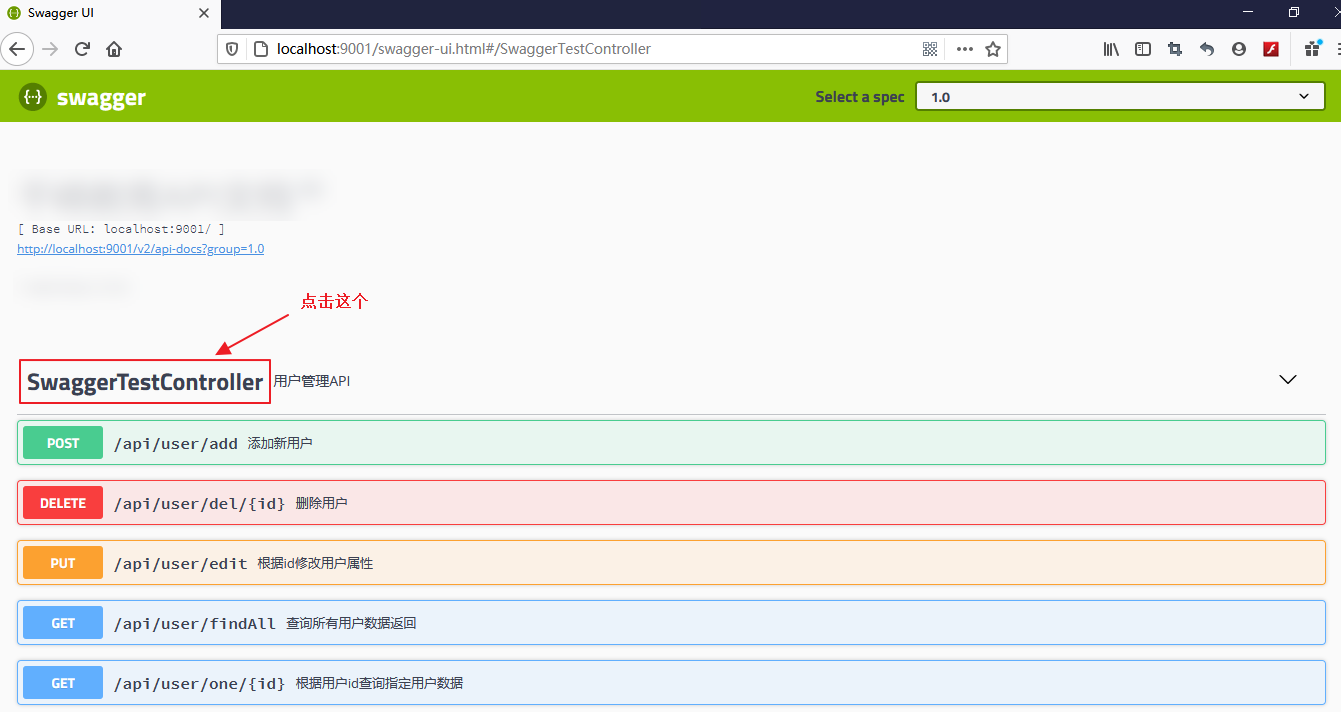Expand the POST /api/user/add operation
The image size is (1341, 712).
[671, 443]
